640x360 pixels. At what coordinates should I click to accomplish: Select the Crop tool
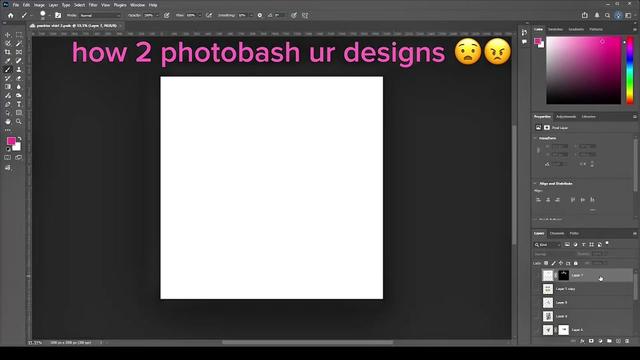[8, 52]
